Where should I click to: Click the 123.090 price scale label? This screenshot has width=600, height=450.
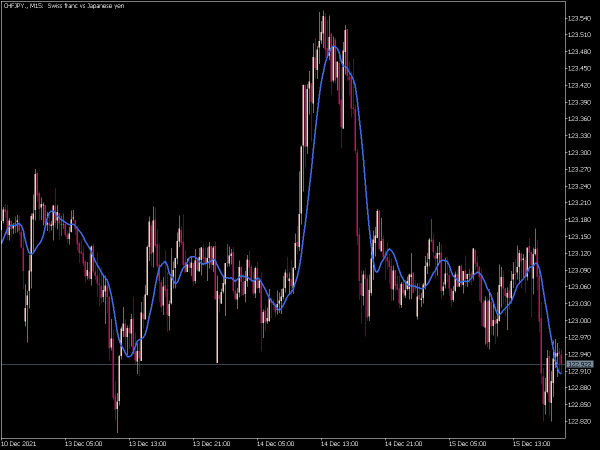(x=579, y=270)
